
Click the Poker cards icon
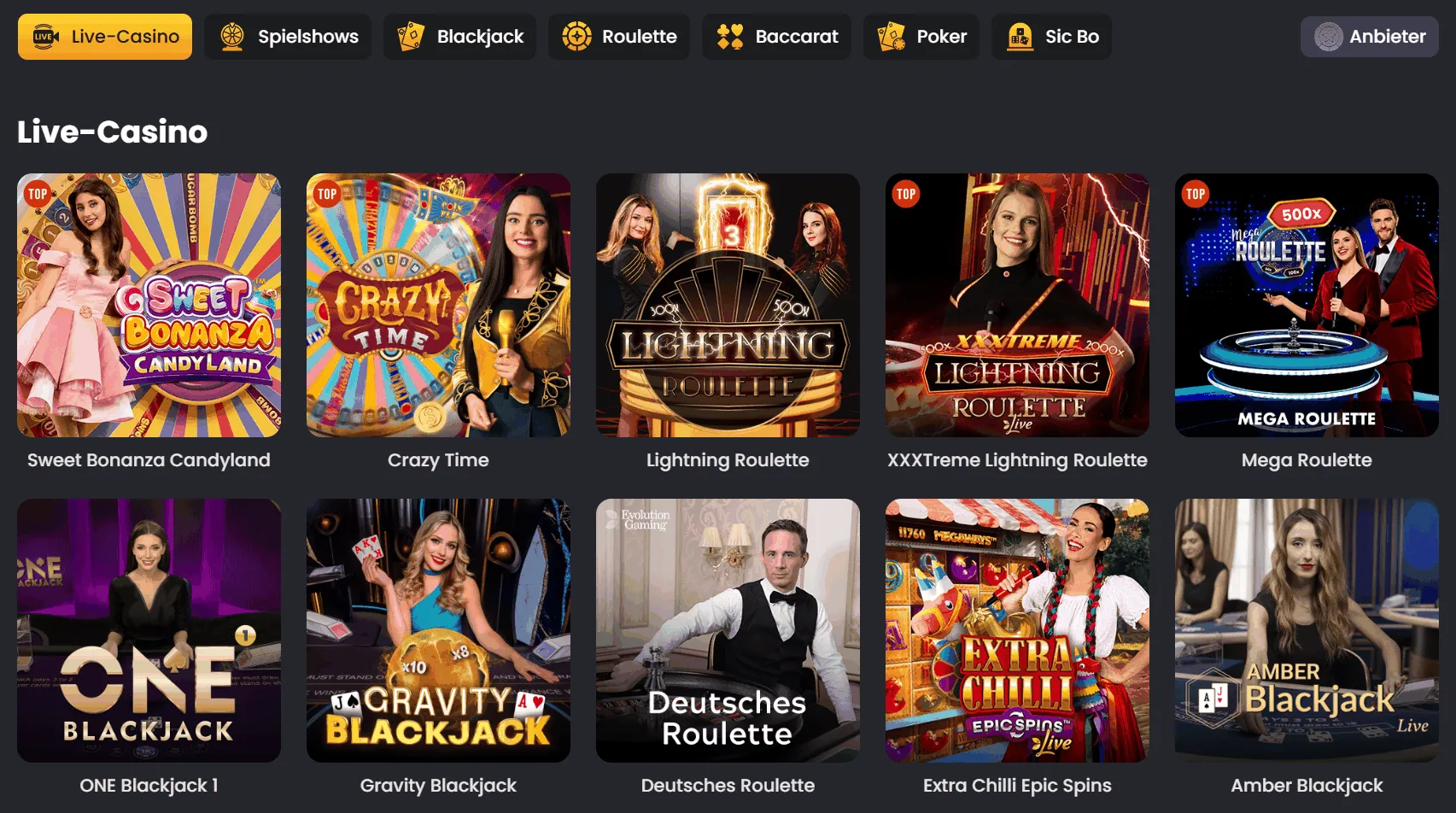(892, 37)
